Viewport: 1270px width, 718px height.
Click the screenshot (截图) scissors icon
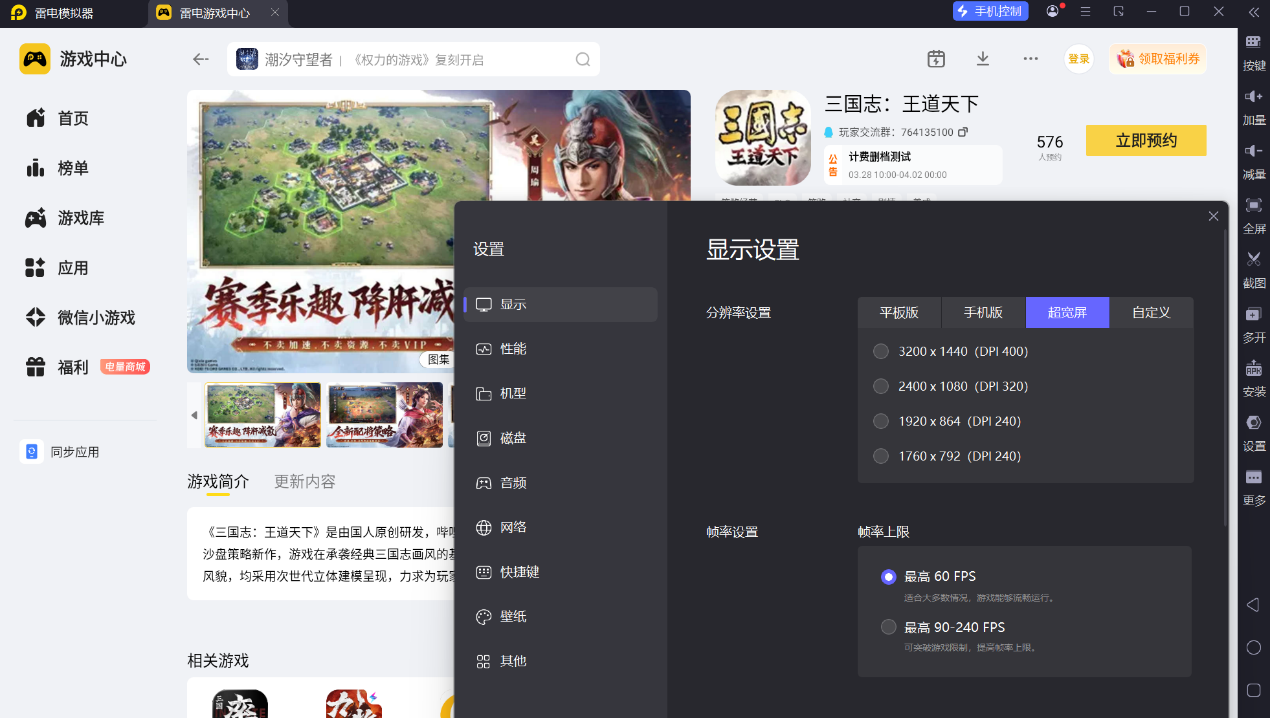(1253, 260)
